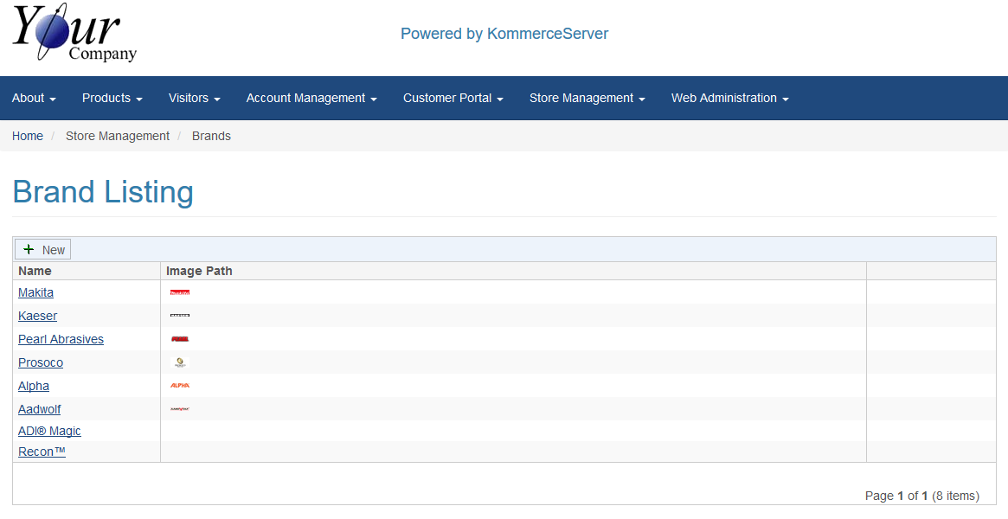This screenshot has width=1008, height=519.
Task: Click the Prosoco brand logo thumbnail
Action: tap(180, 363)
